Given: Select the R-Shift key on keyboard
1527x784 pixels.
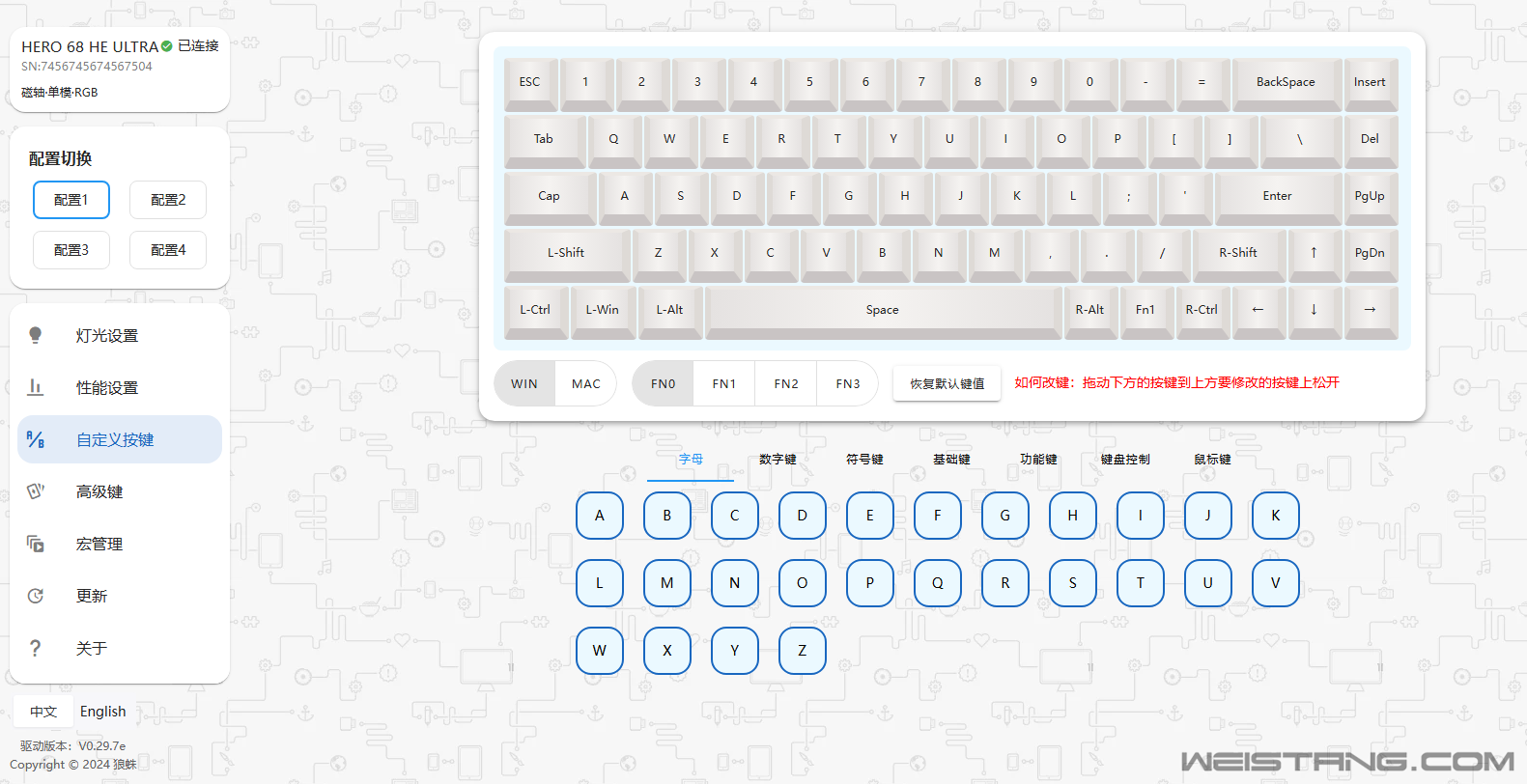Looking at the screenshot, I should pos(1238,255).
